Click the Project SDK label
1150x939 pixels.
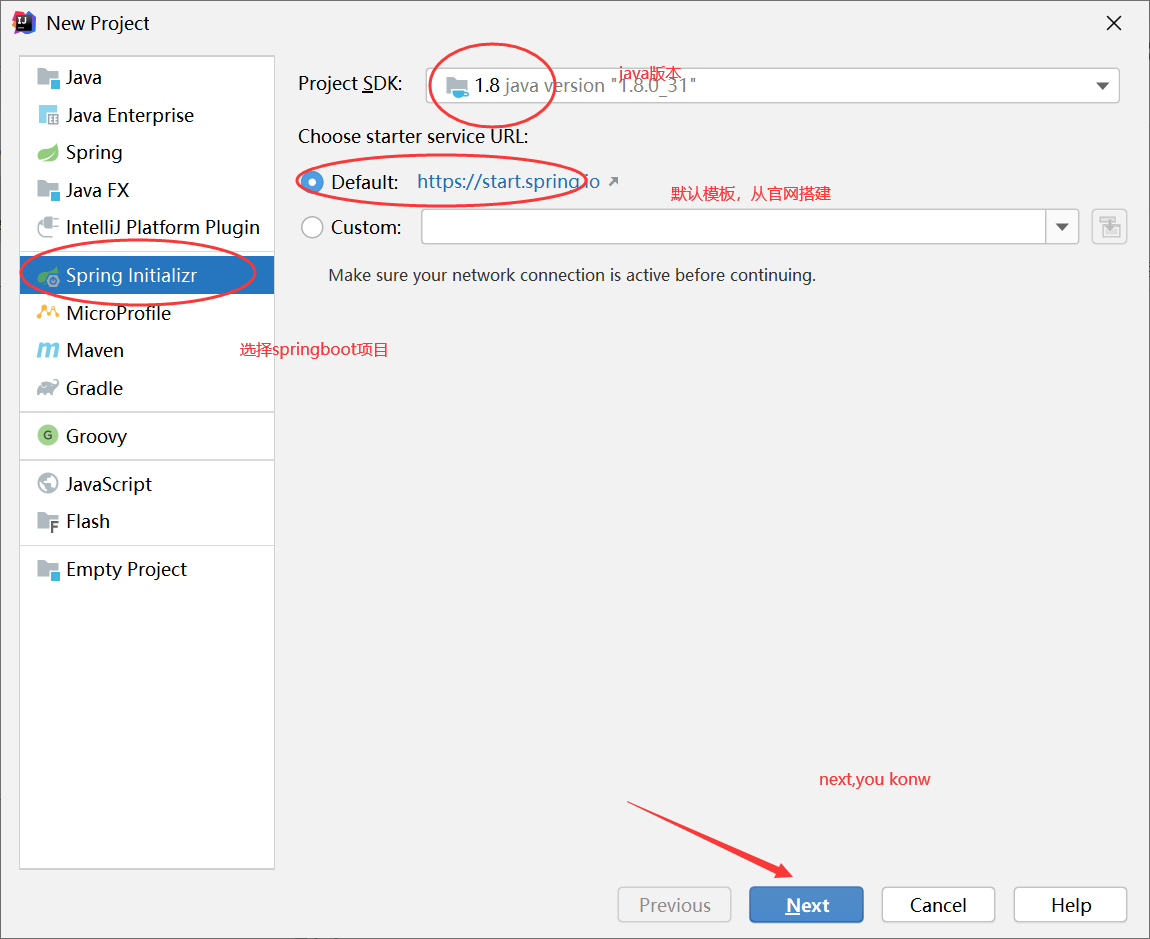[350, 84]
